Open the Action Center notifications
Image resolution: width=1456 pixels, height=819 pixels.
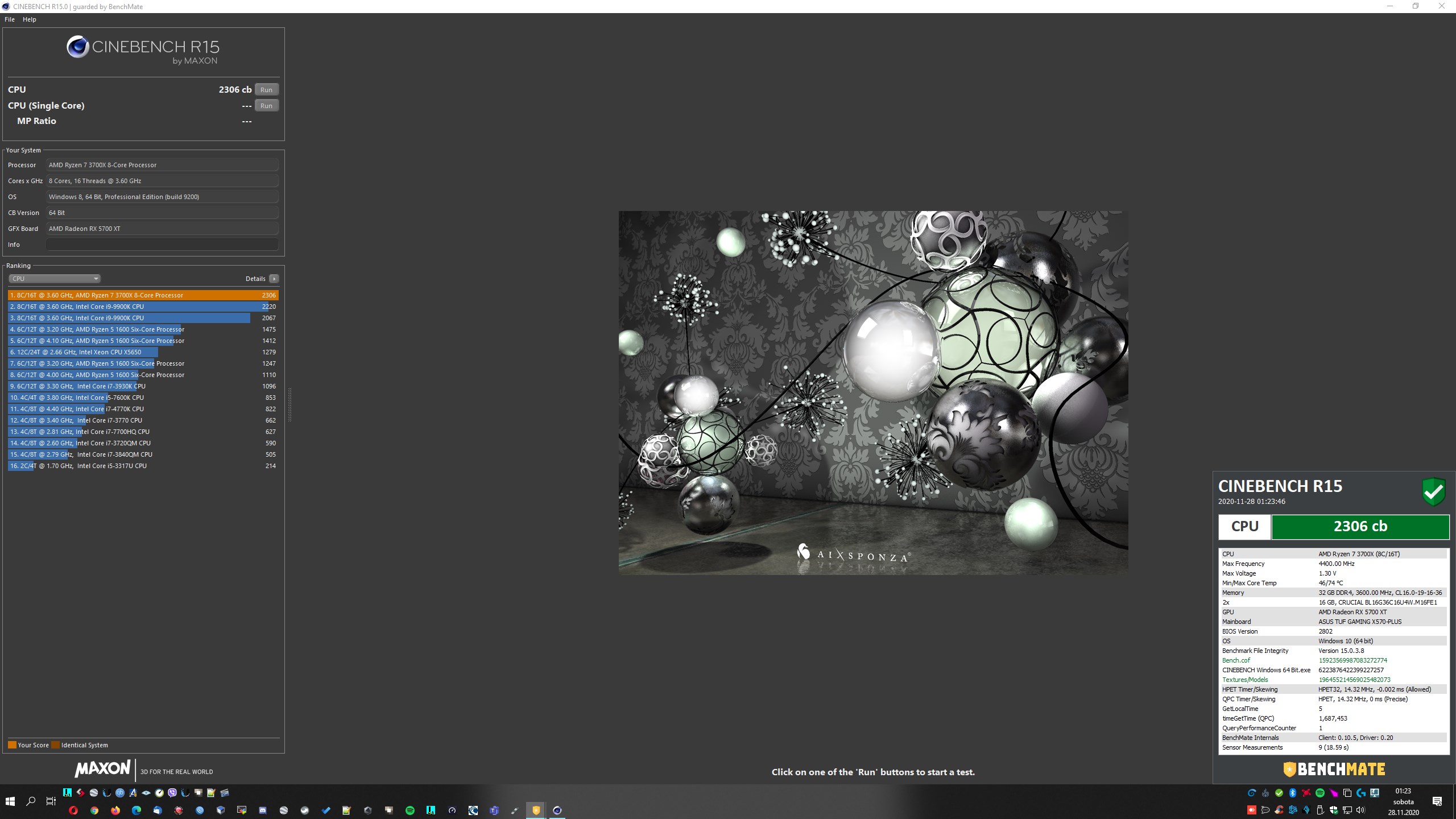point(1437,801)
